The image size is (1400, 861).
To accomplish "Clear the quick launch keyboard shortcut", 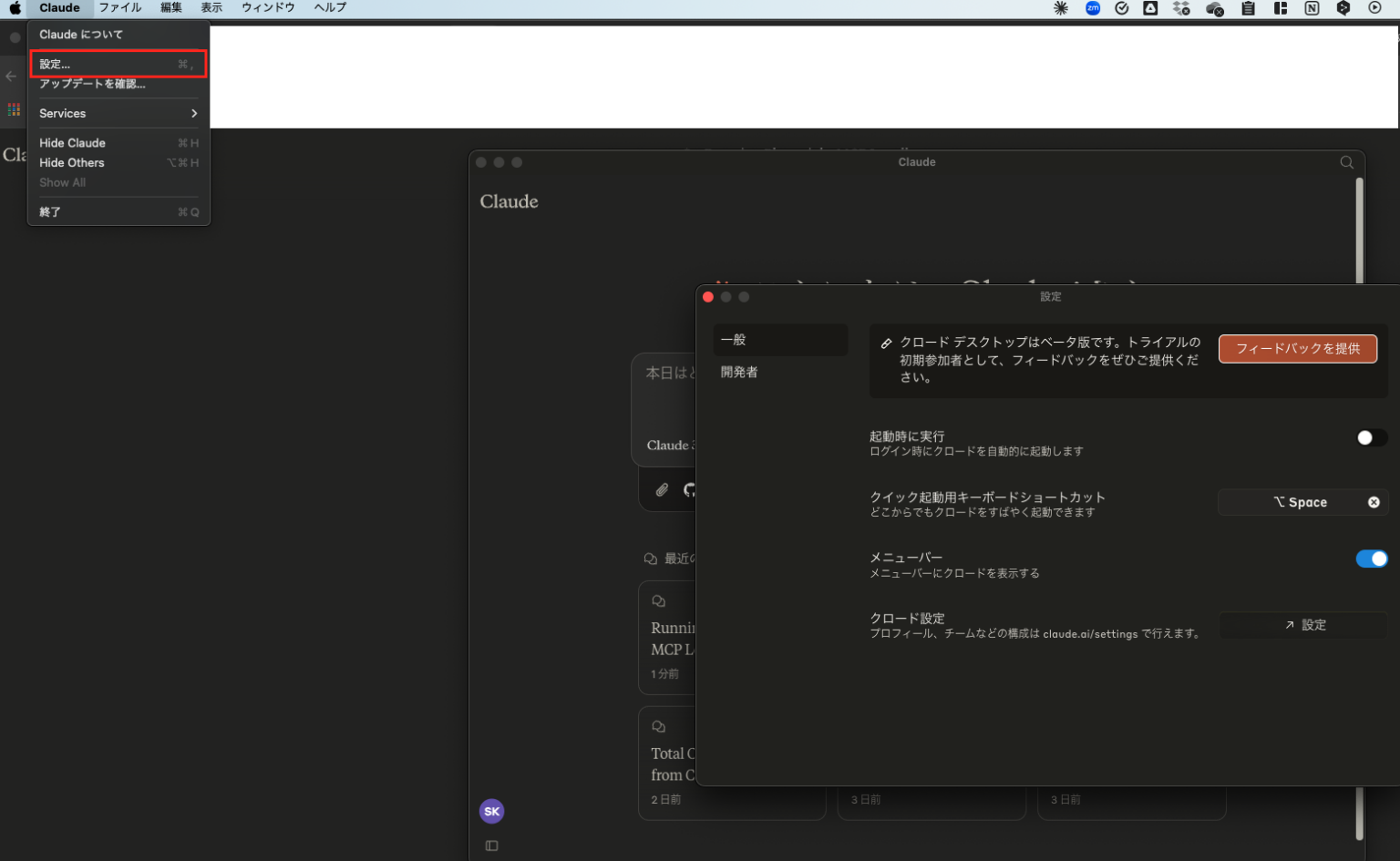I will [1374, 502].
